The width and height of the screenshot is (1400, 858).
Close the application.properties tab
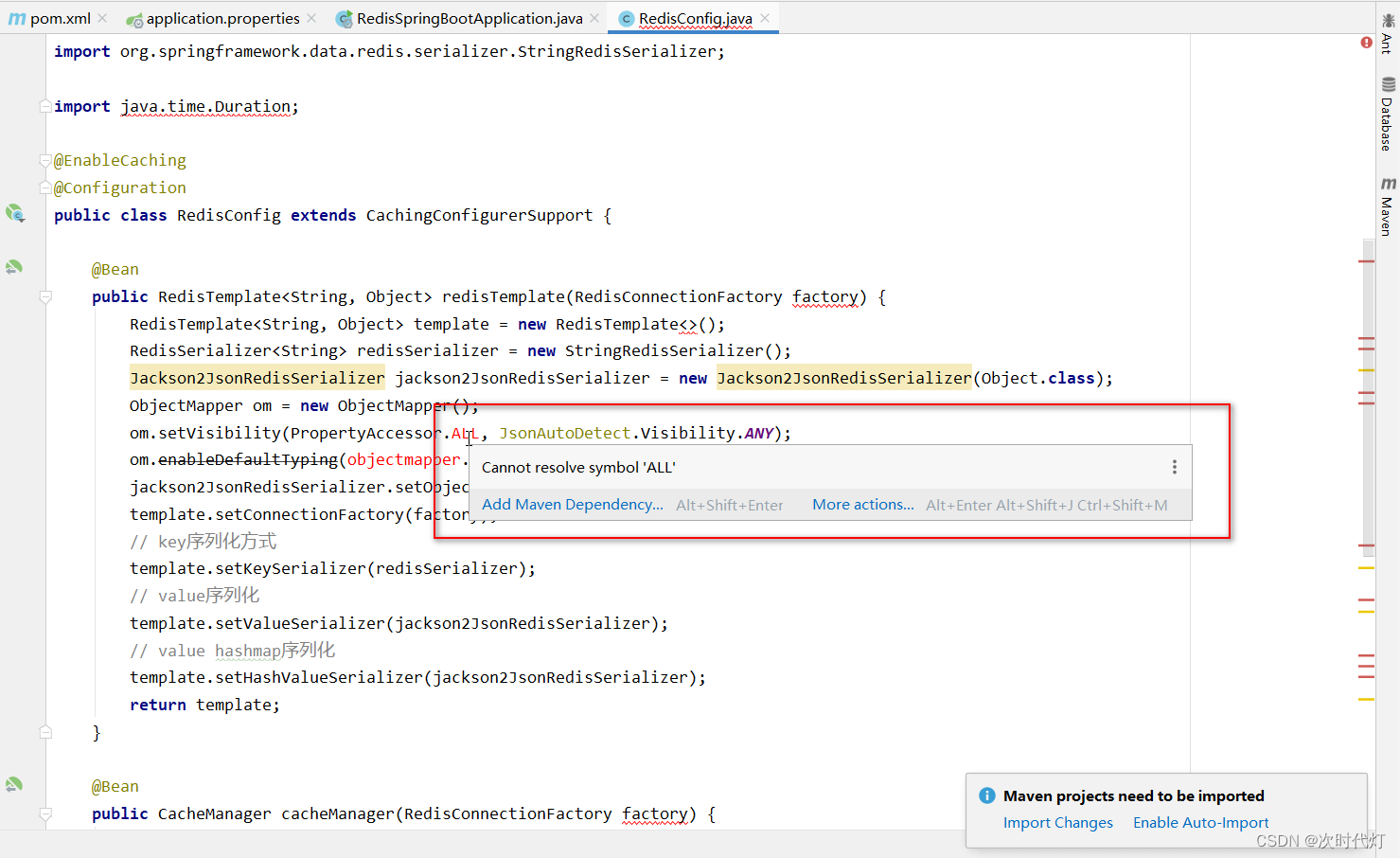[310, 17]
